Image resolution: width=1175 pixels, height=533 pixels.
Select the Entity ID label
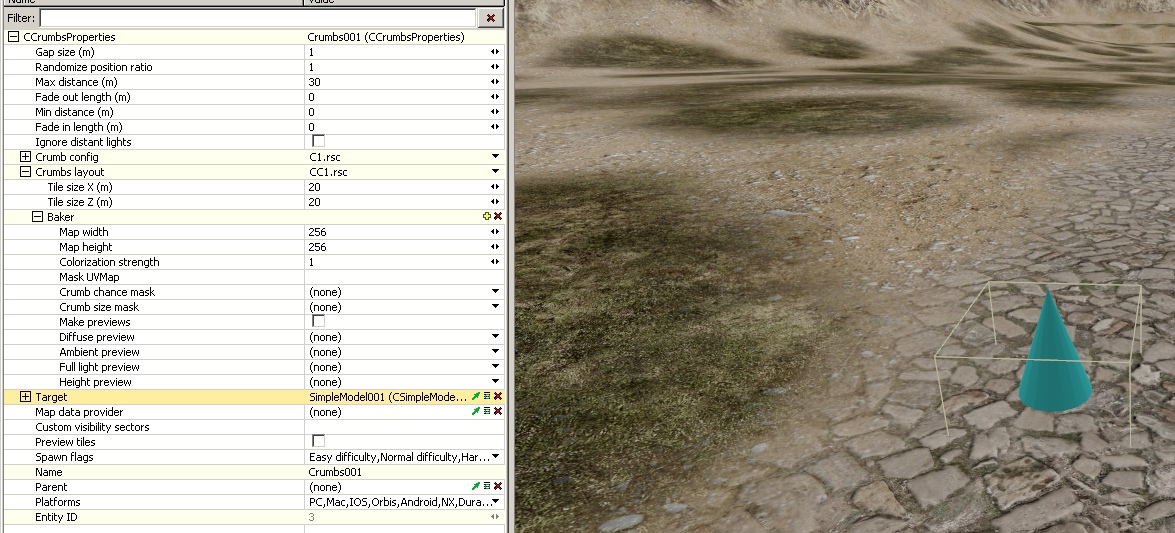pyautogui.click(x=56, y=517)
